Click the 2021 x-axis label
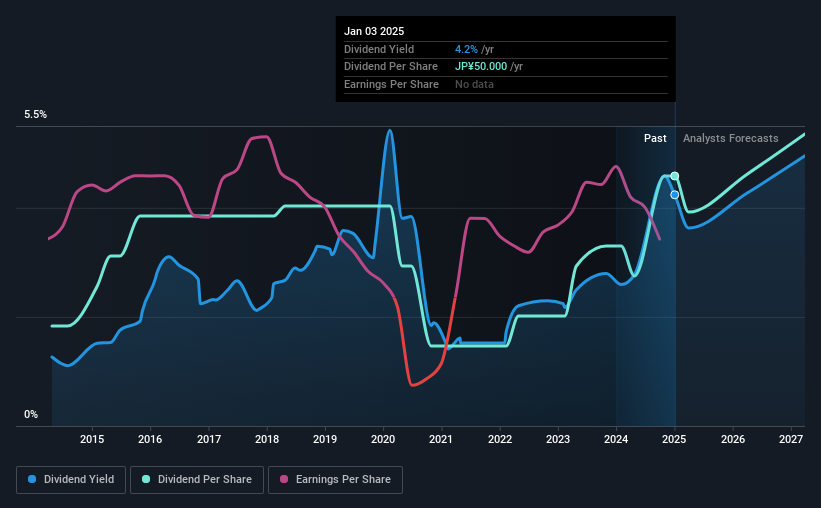821x508 pixels. (441, 439)
